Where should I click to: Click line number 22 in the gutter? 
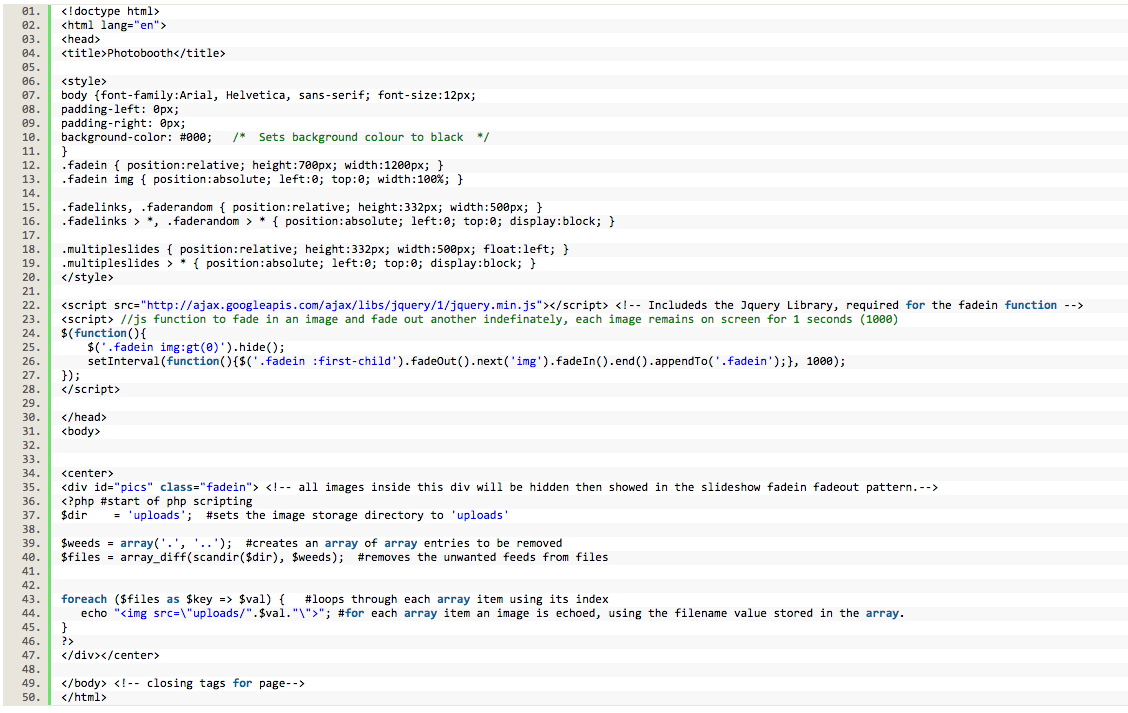(x=30, y=305)
